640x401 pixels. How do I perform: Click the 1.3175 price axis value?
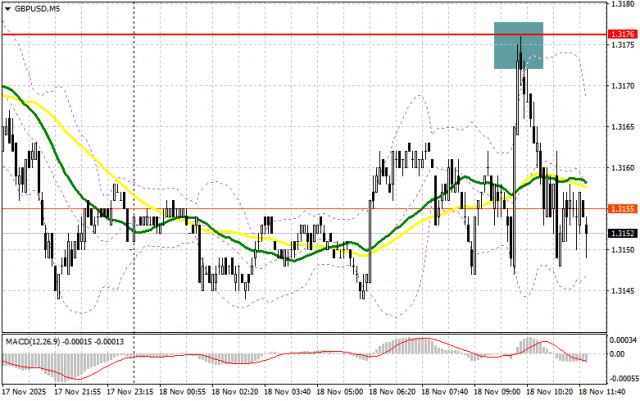click(x=622, y=44)
